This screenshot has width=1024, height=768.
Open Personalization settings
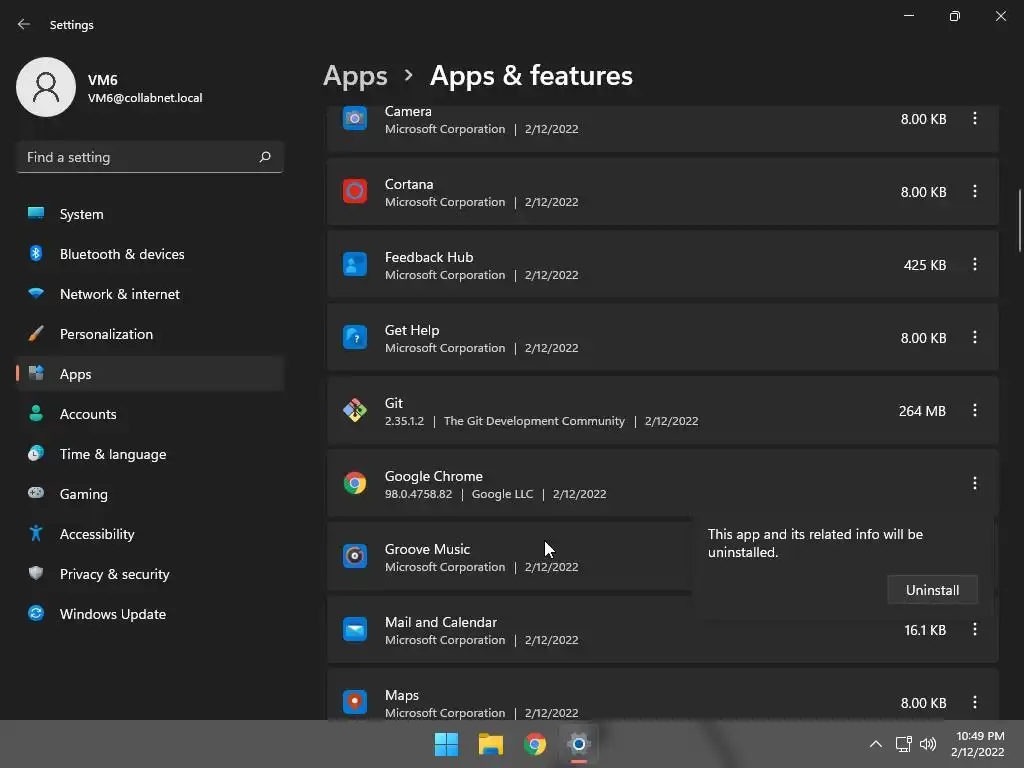click(x=150, y=334)
